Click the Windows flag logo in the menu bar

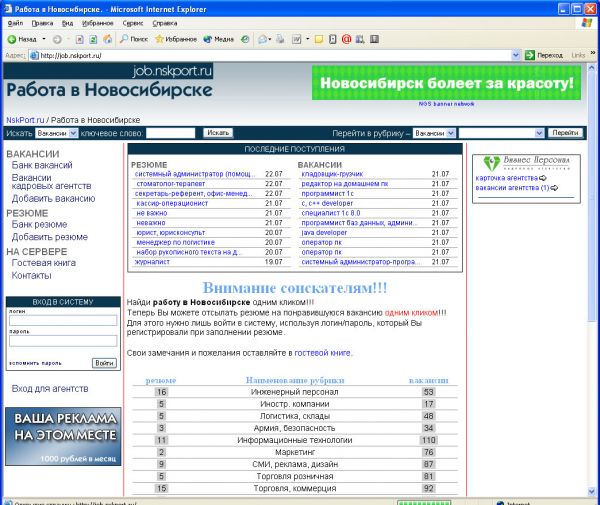coord(587,23)
